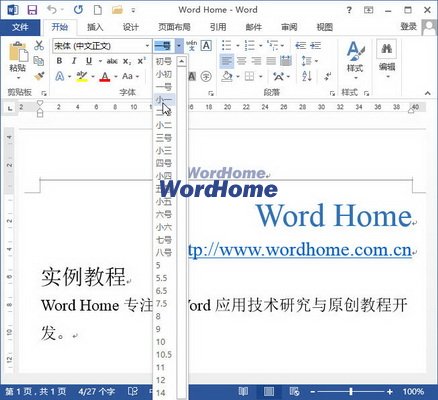Viewport: 438px width, 400px height.
Task: Click the enclosed character (字) icon
Action: pos(206,77)
